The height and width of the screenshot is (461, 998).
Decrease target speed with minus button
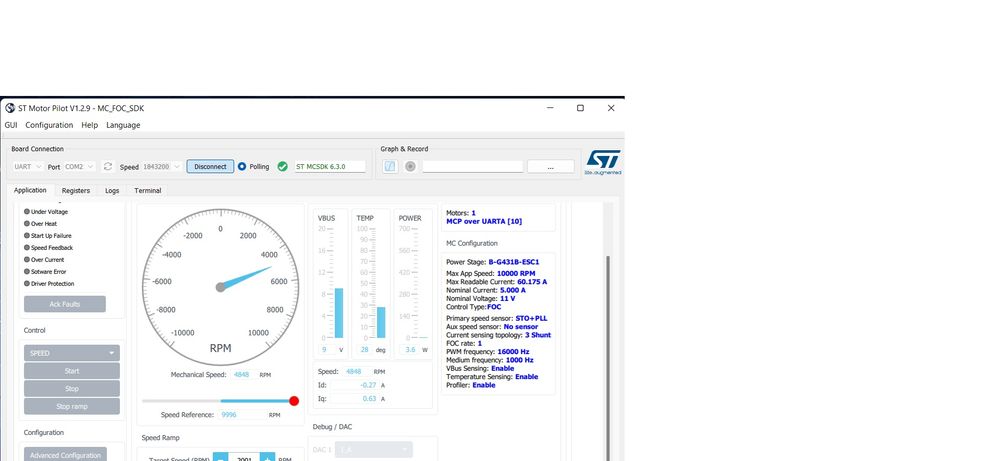tap(220, 458)
